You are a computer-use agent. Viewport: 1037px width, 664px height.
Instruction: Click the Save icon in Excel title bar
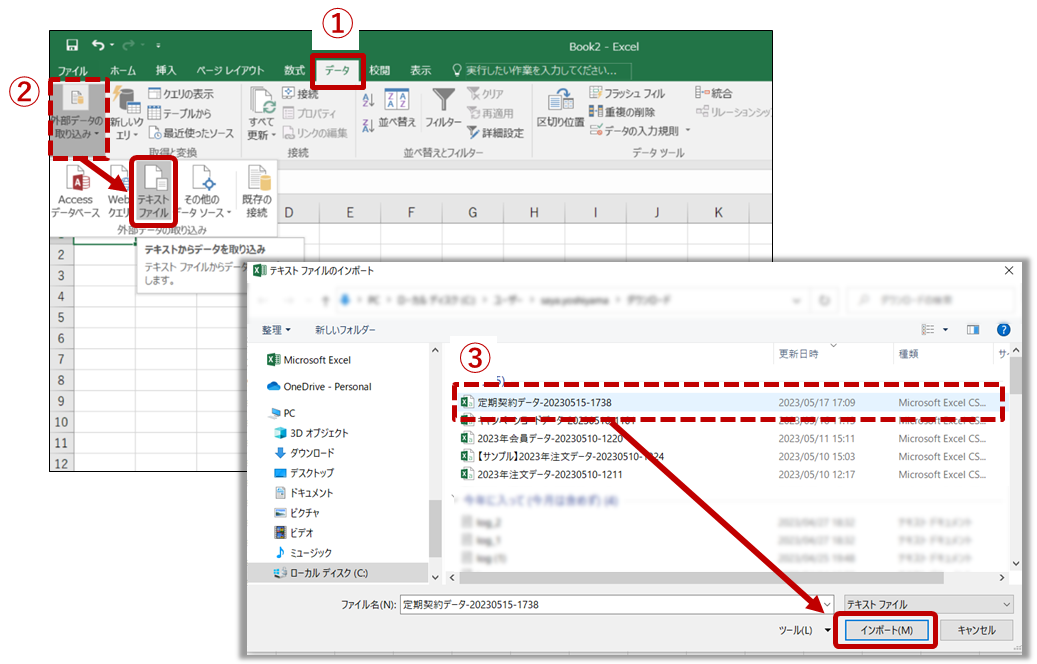point(72,45)
